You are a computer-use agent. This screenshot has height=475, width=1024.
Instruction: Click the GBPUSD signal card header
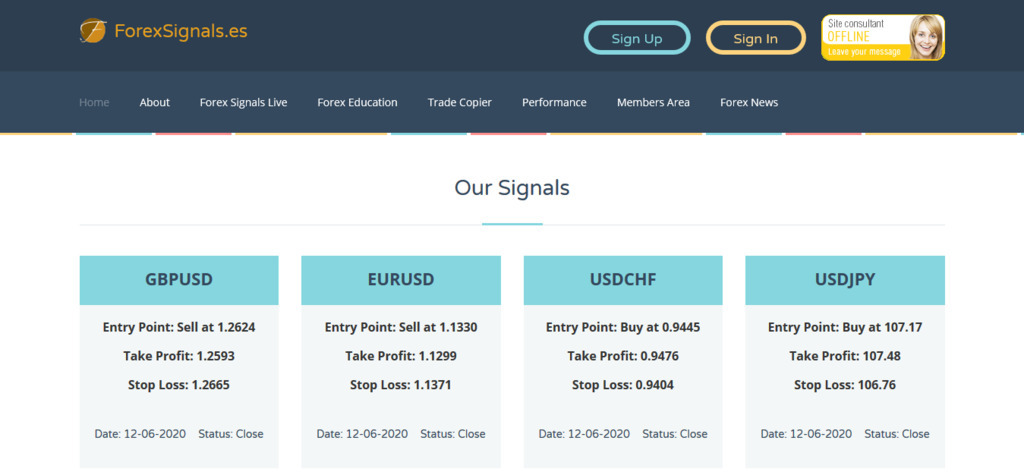click(x=179, y=280)
